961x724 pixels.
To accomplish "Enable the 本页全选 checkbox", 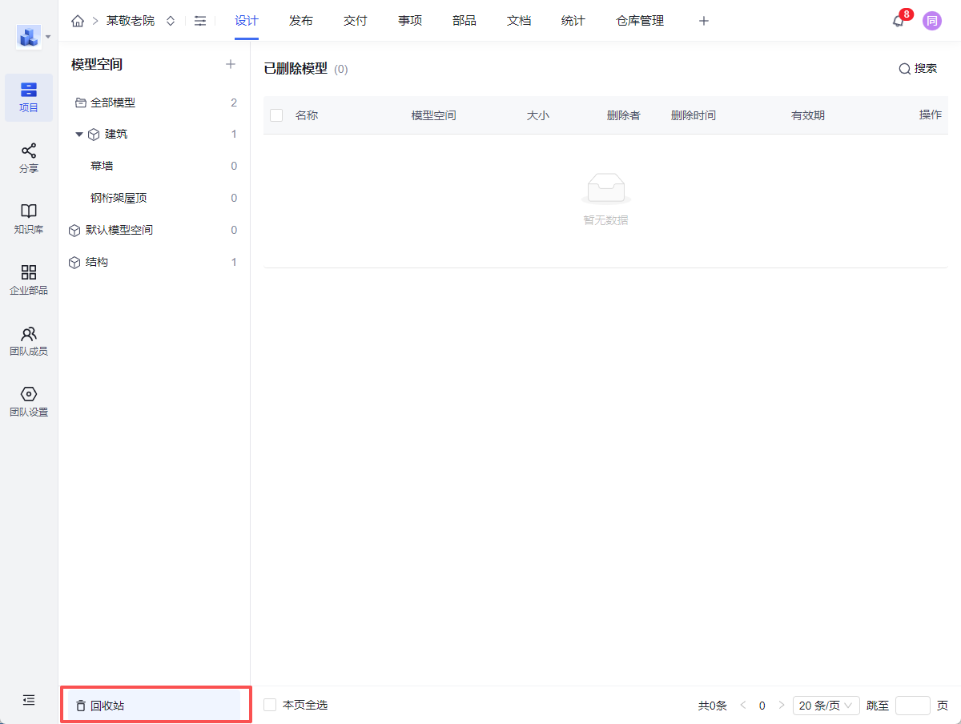I will 270,705.
